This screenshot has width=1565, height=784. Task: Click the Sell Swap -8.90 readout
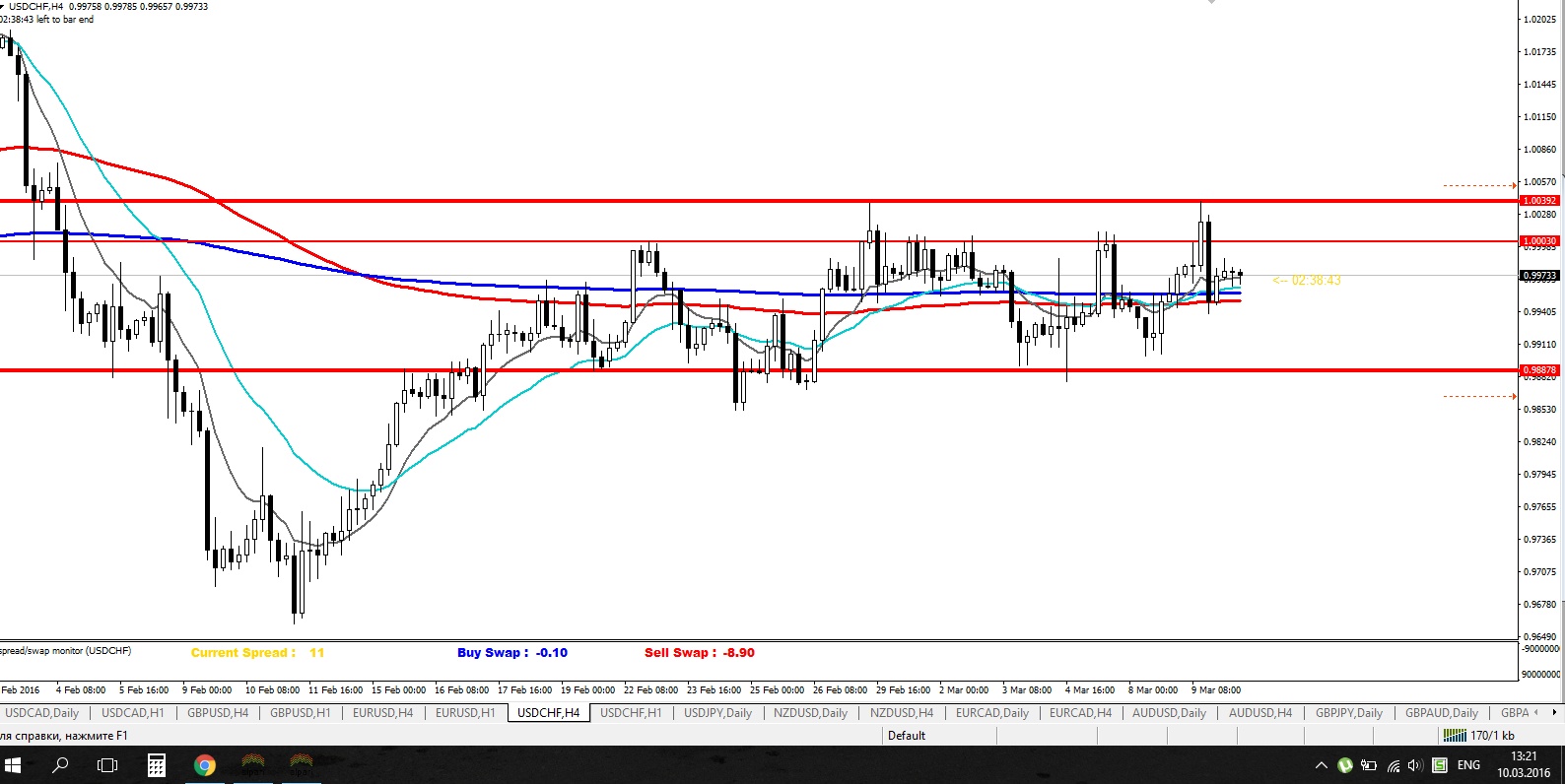pos(700,653)
